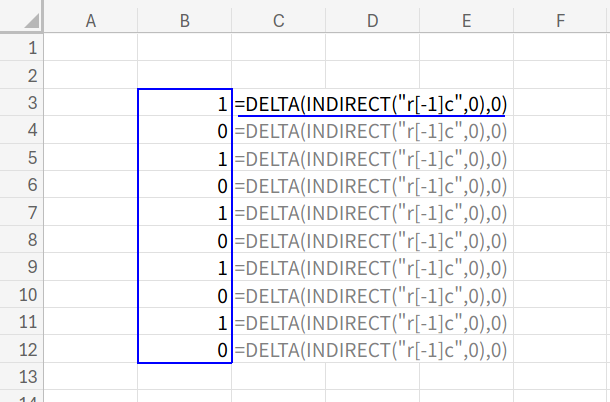Click cell B3 containing value 1
The width and height of the screenshot is (610, 402).
point(185,103)
